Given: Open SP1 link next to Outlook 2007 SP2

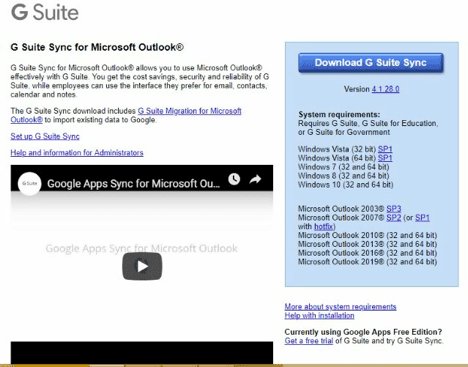Looking at the screenshot, I should click(422, 218).
